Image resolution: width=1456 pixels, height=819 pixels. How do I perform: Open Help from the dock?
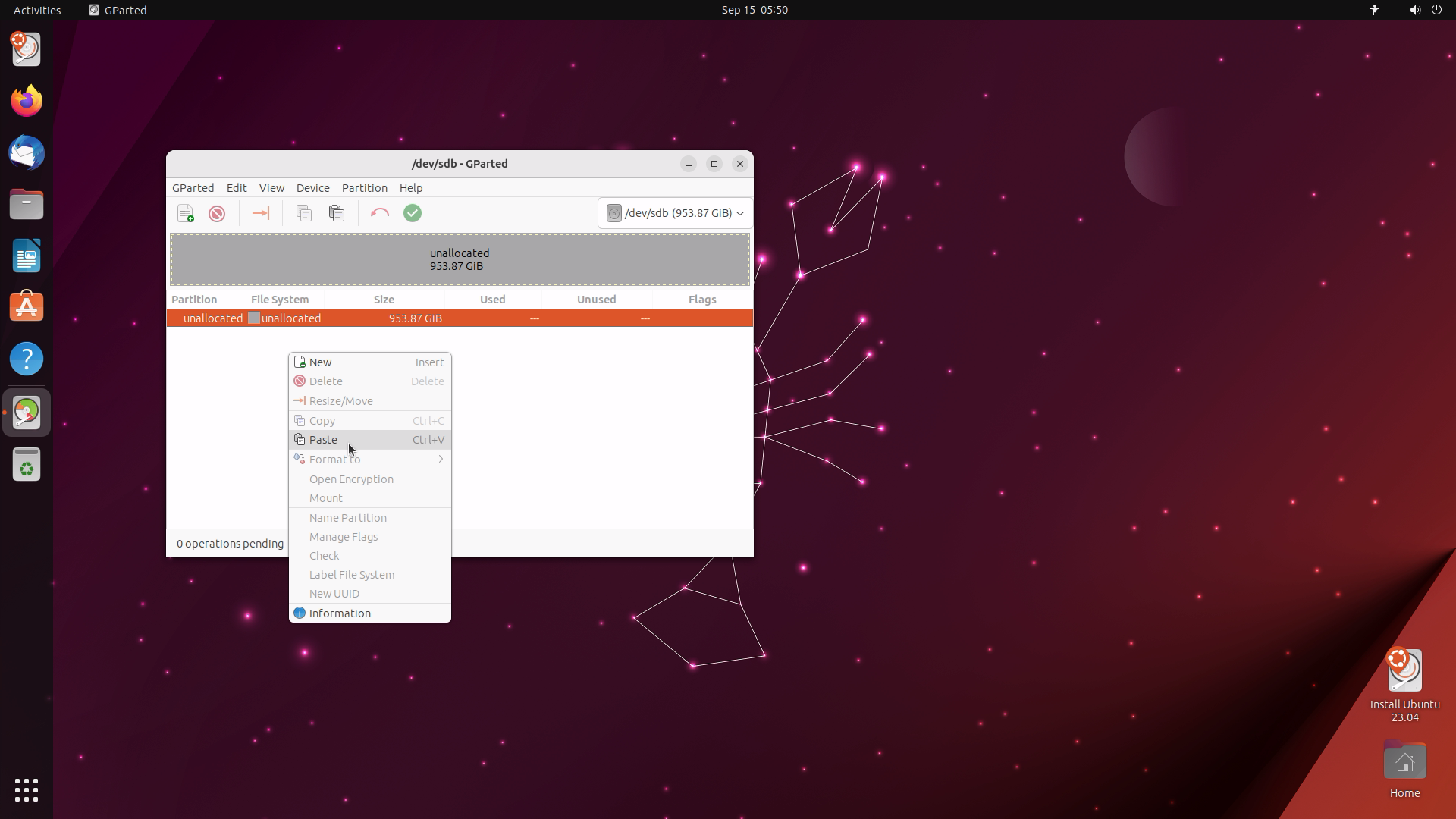coord(27,359)
